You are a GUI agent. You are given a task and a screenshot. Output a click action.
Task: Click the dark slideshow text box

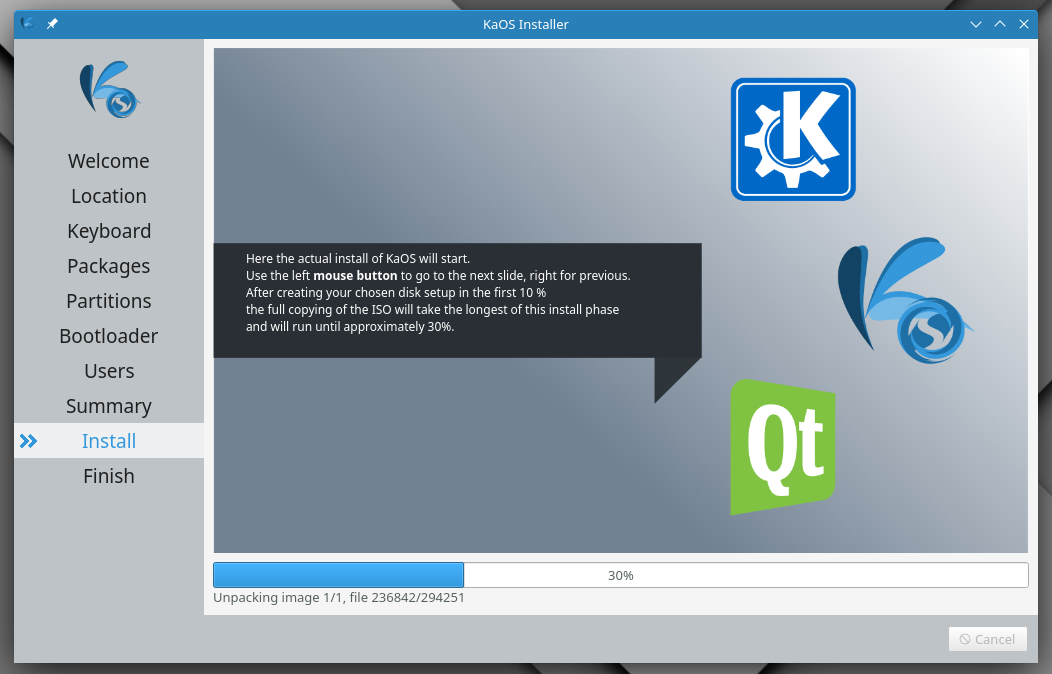[458, 300]
